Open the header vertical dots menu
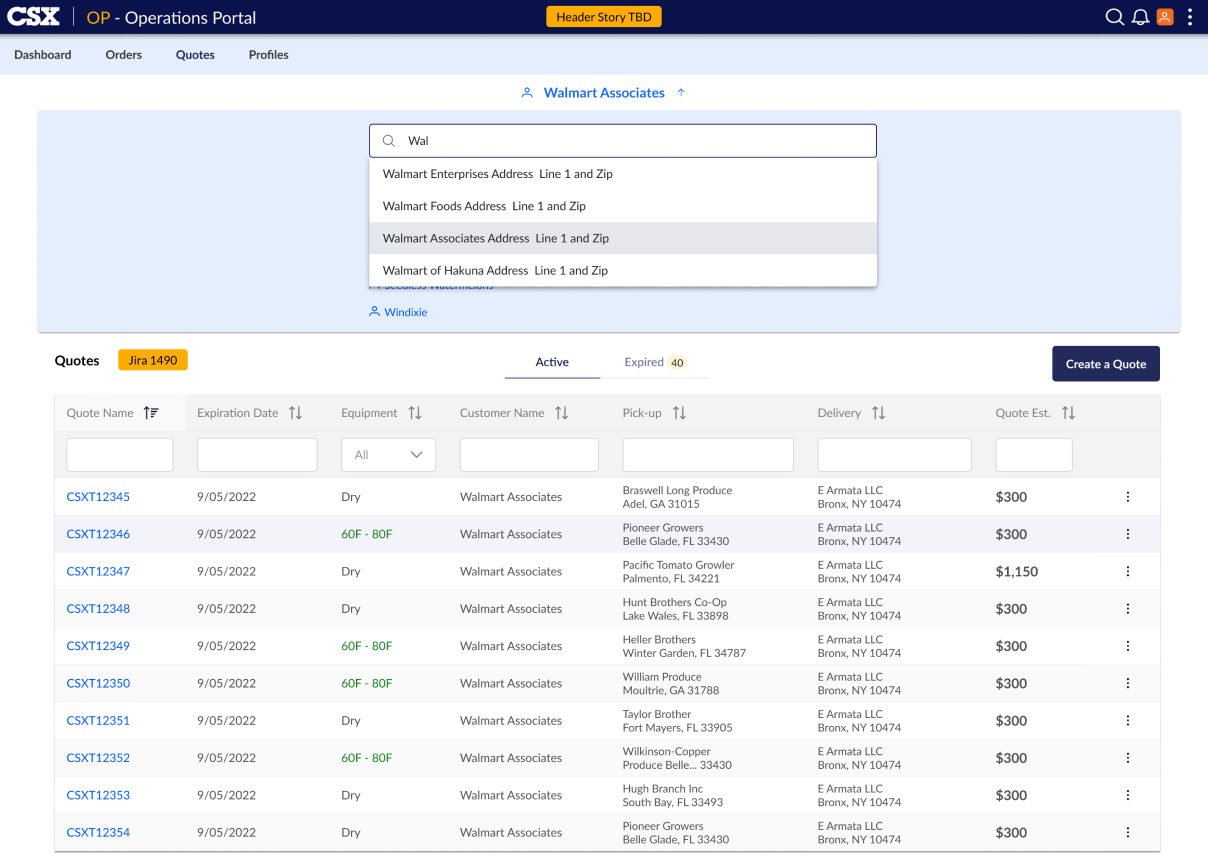 (x=1190, y=17)
